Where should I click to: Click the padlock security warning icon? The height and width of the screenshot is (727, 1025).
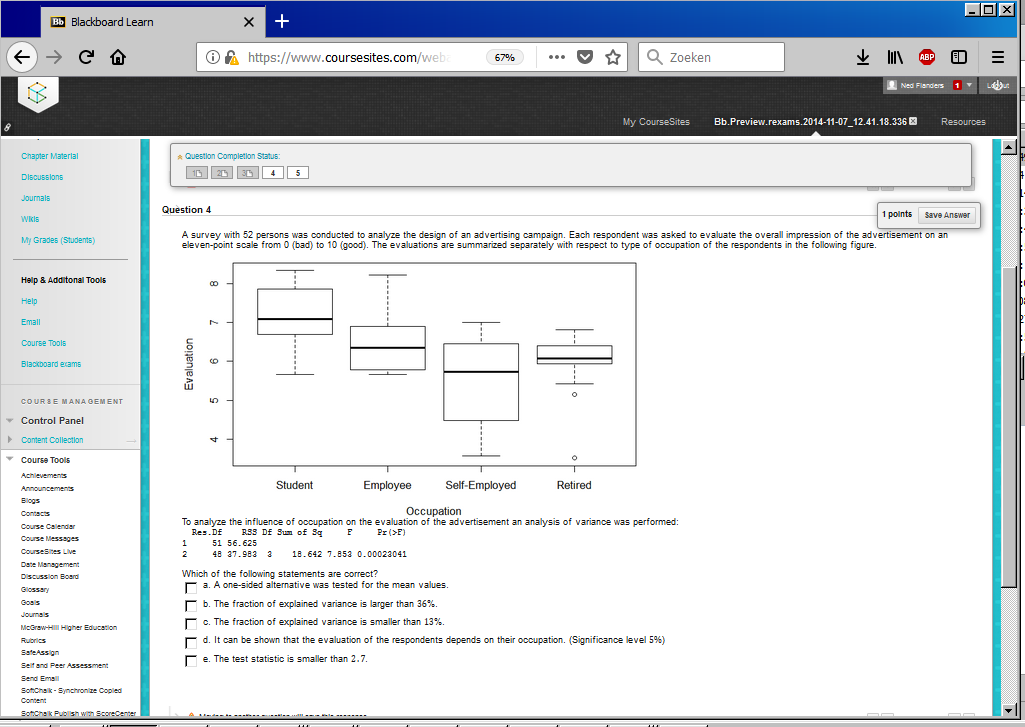point(231,58)
